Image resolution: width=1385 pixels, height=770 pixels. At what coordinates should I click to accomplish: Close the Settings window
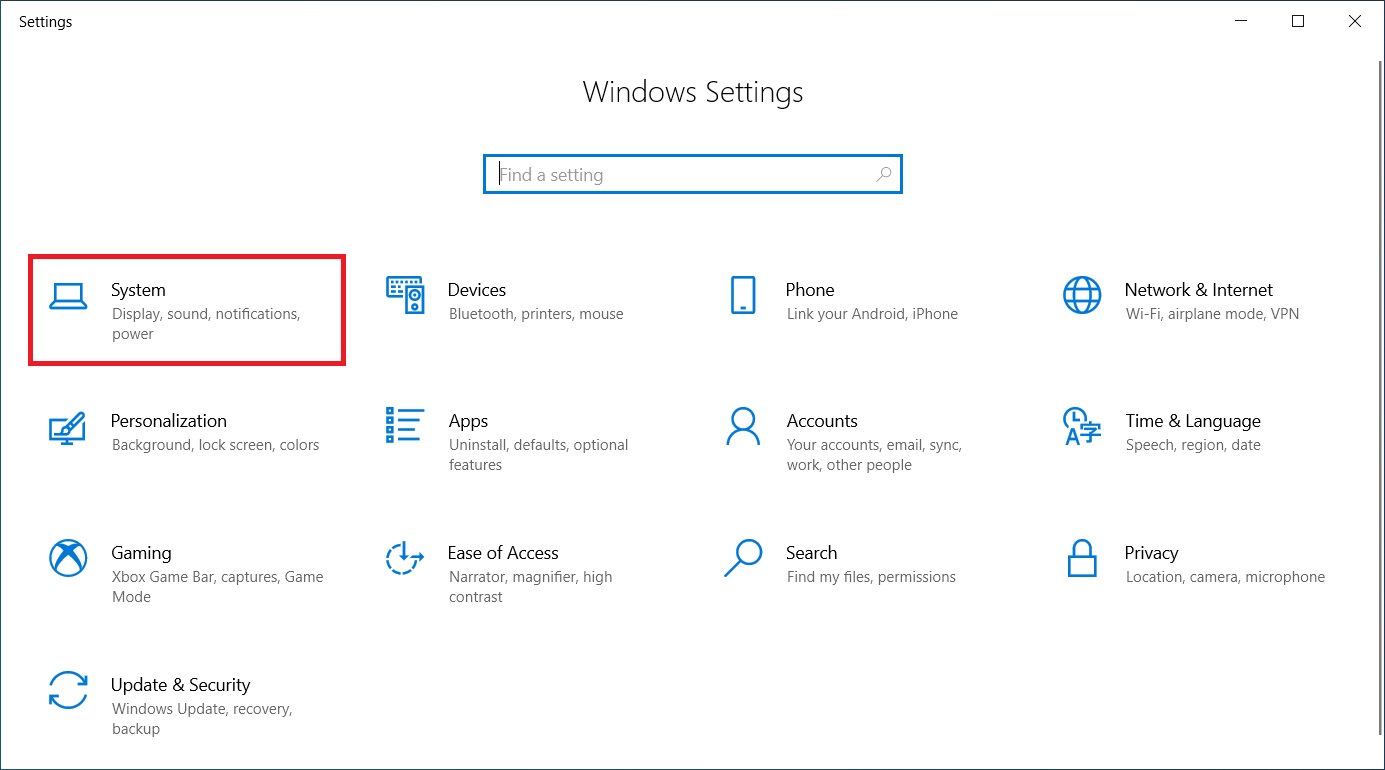pyautogui.click(x=1356, y=21)
